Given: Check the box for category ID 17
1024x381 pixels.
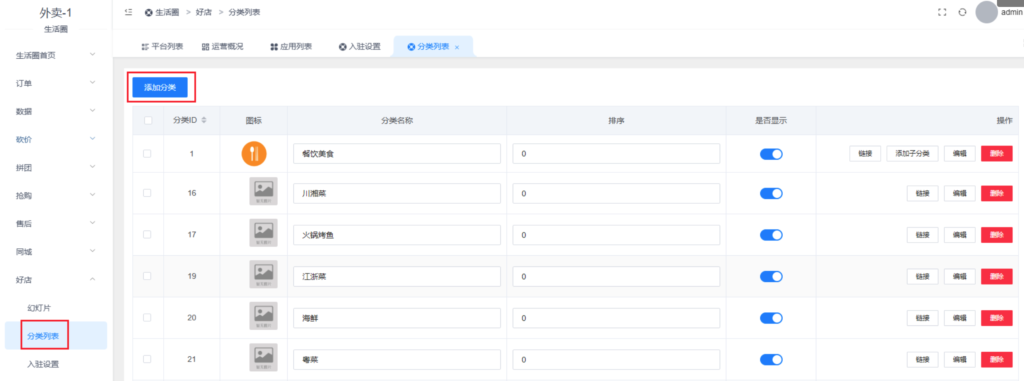Looking at the screenshot, I should tap(147, 234).
